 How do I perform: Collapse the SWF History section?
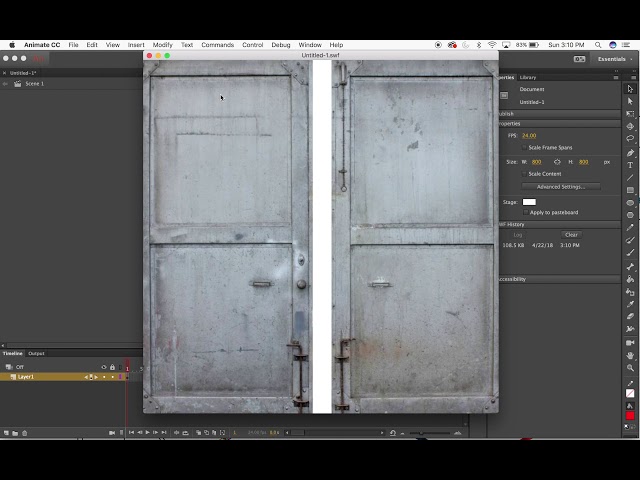(x=559, y=224)
